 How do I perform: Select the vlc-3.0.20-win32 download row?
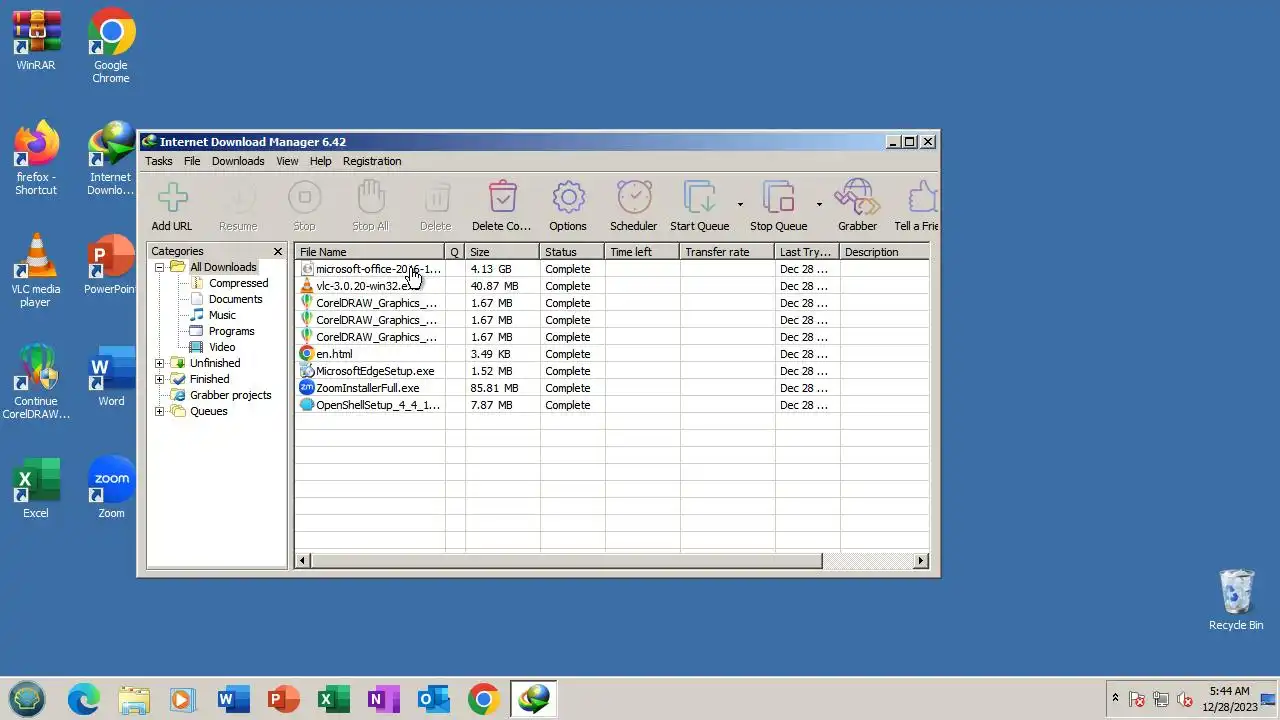(612, 286)
